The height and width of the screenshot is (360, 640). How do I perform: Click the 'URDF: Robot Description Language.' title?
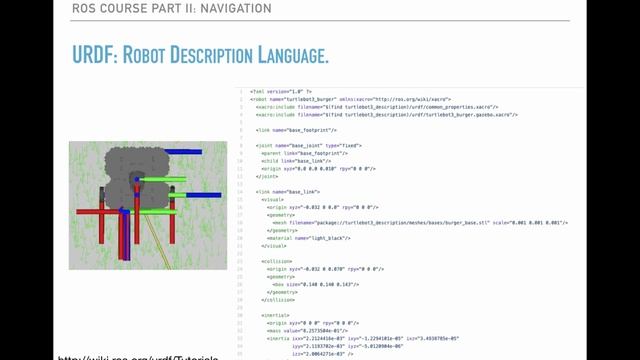click(200, 55)
